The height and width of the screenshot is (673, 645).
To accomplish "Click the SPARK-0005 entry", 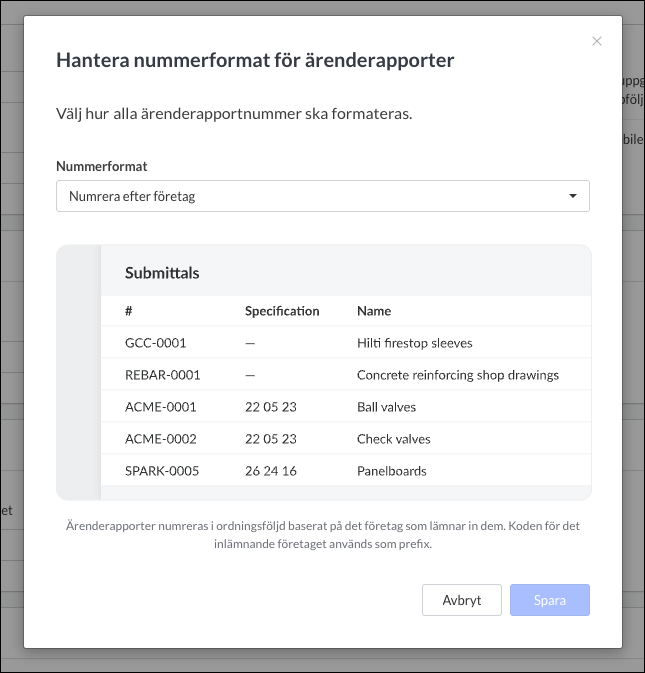I will coord(162,471).
